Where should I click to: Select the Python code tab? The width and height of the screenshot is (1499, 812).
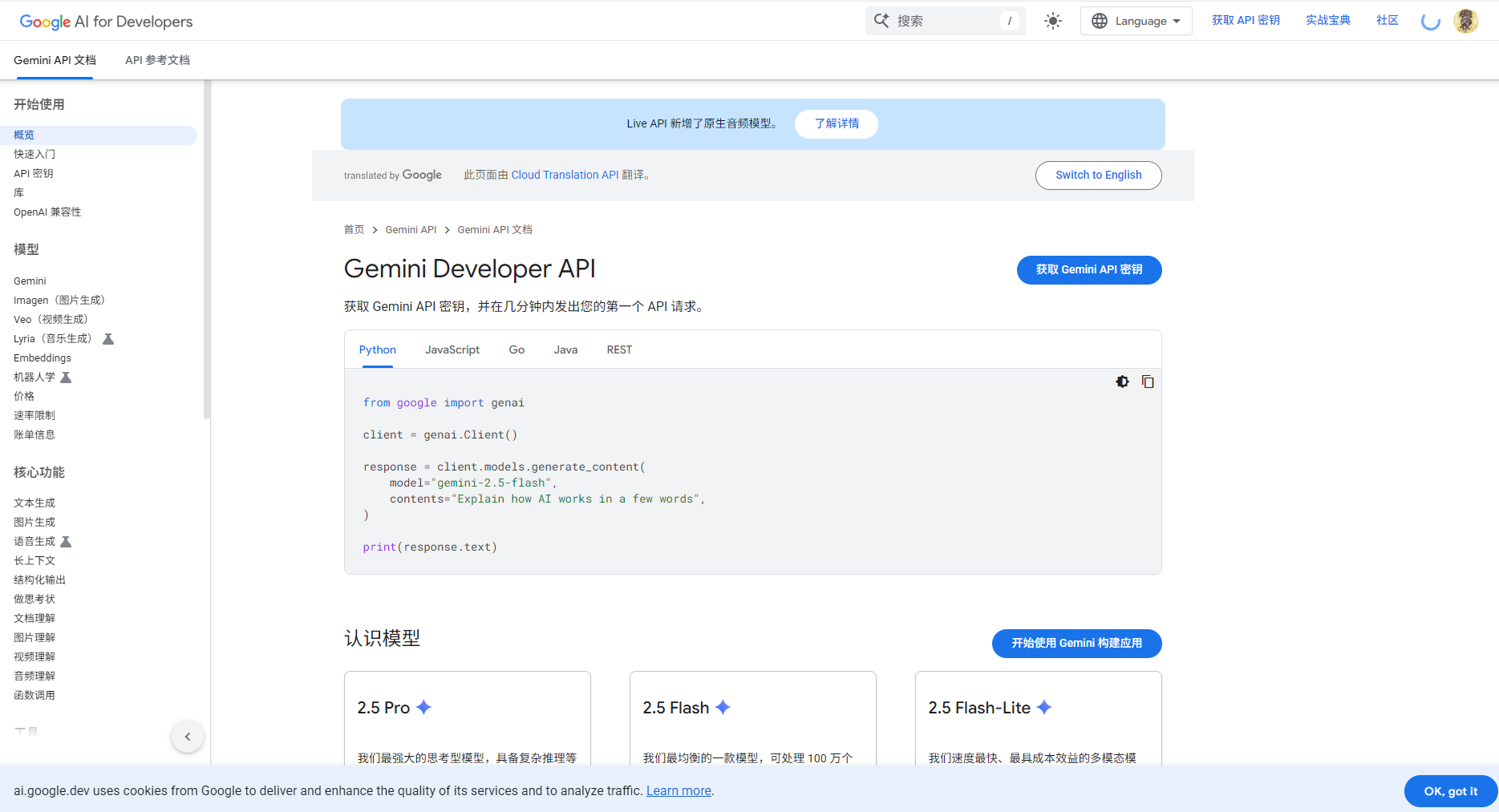pos(378,350)
